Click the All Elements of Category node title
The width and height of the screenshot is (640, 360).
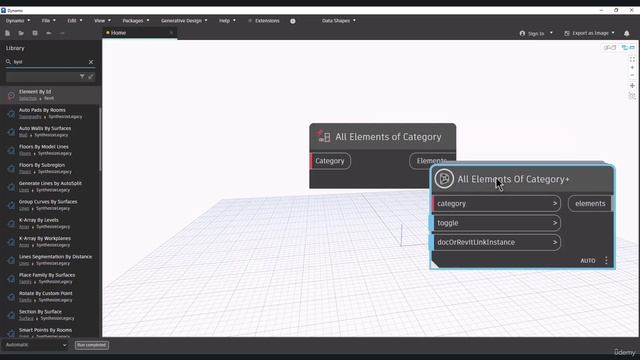(388, 137)
